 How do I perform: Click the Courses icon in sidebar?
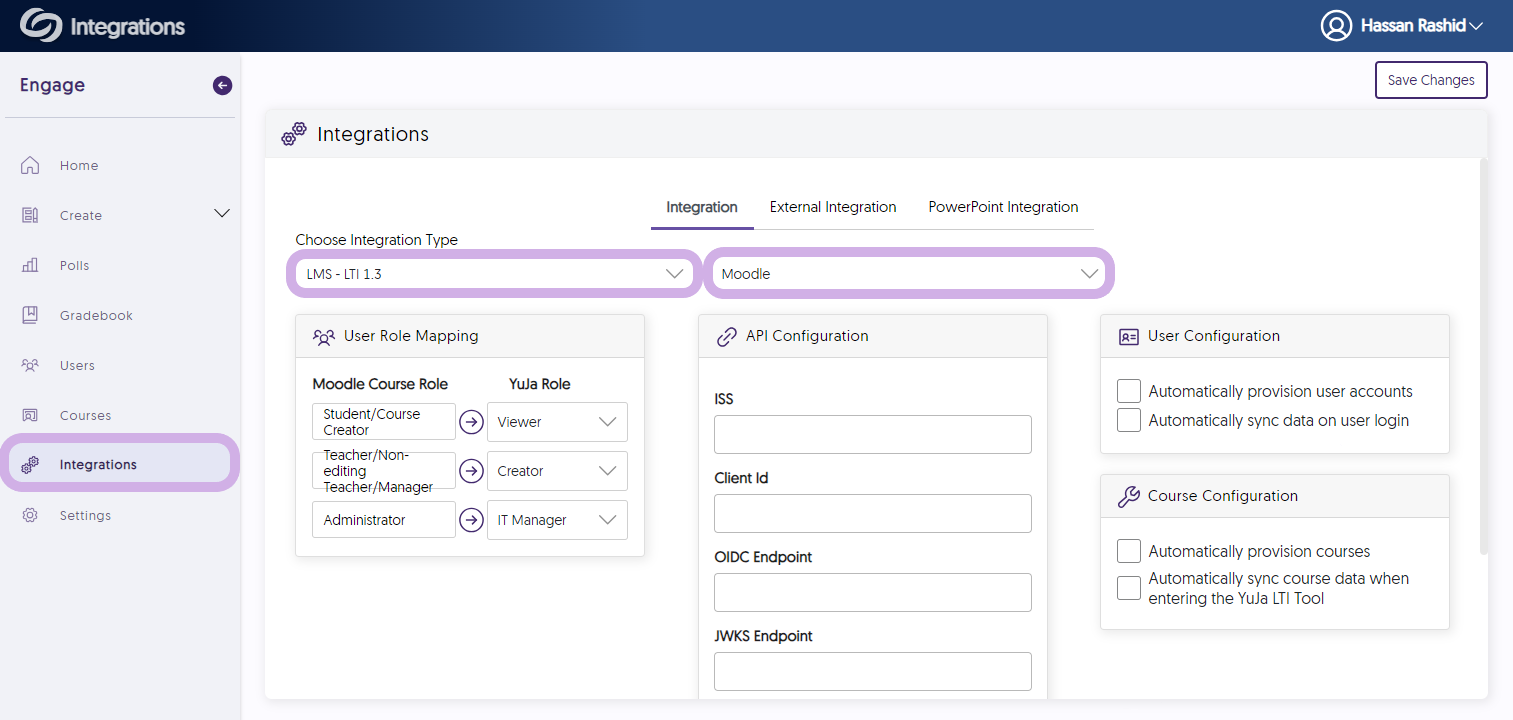(x=30, y=415)
